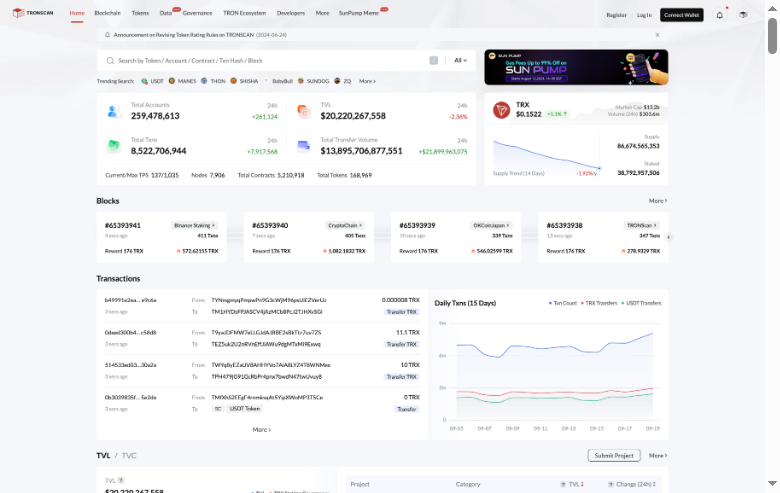Click the Submit Project button
This screenshot has width=780, height=493.
[x=613, y=455]
